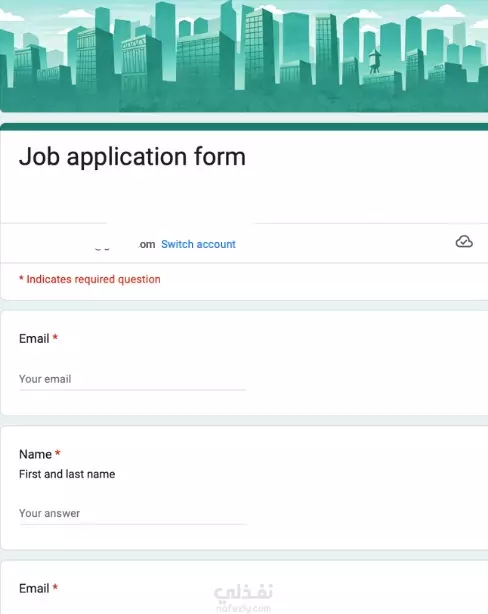This screenshot has height=614, width=488.
Task: Click the red asterisk in required notice
Action: pyautogui.click(x=21, y=278)
